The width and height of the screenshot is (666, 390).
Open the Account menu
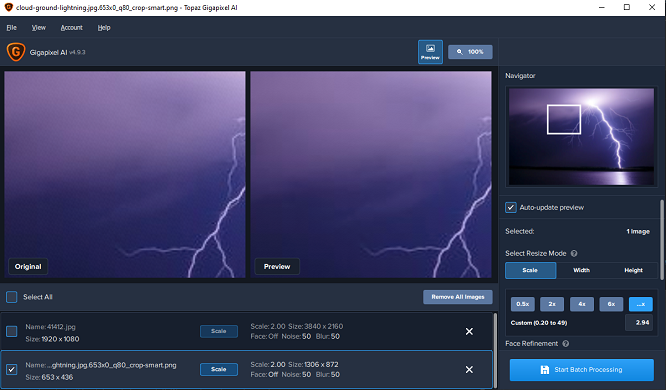point(71,28)
